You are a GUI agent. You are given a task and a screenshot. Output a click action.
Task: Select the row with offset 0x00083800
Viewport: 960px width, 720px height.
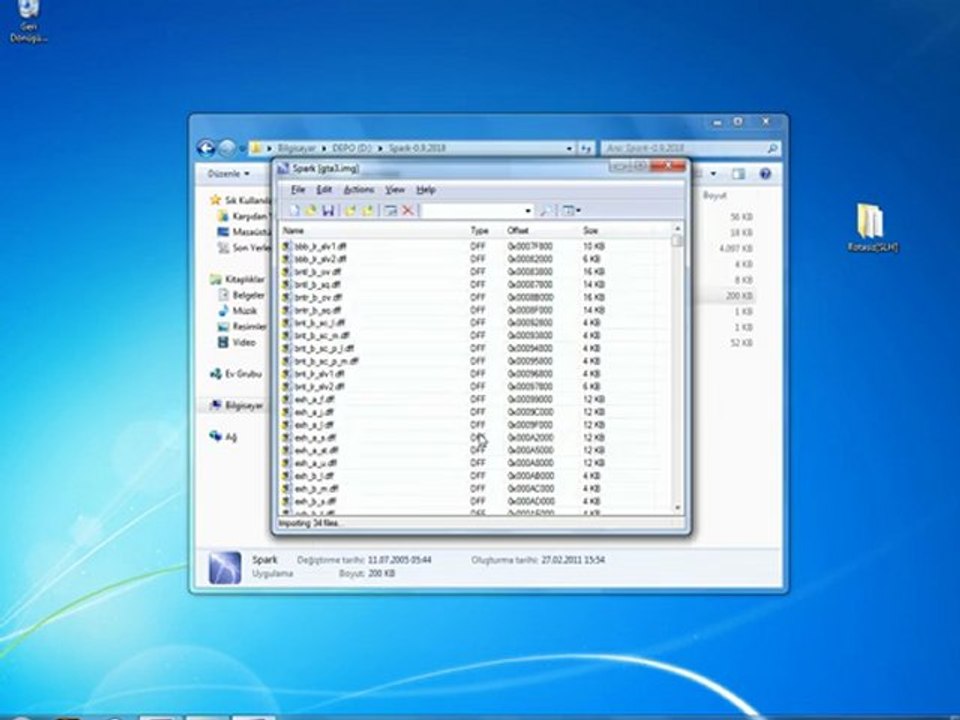[474, 272]
